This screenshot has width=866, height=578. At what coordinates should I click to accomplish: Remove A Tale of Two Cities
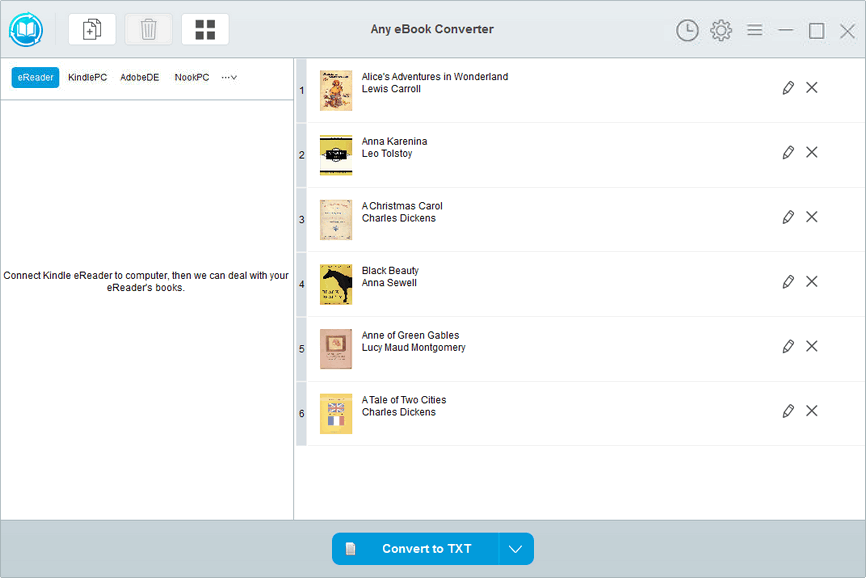point(811,411)
